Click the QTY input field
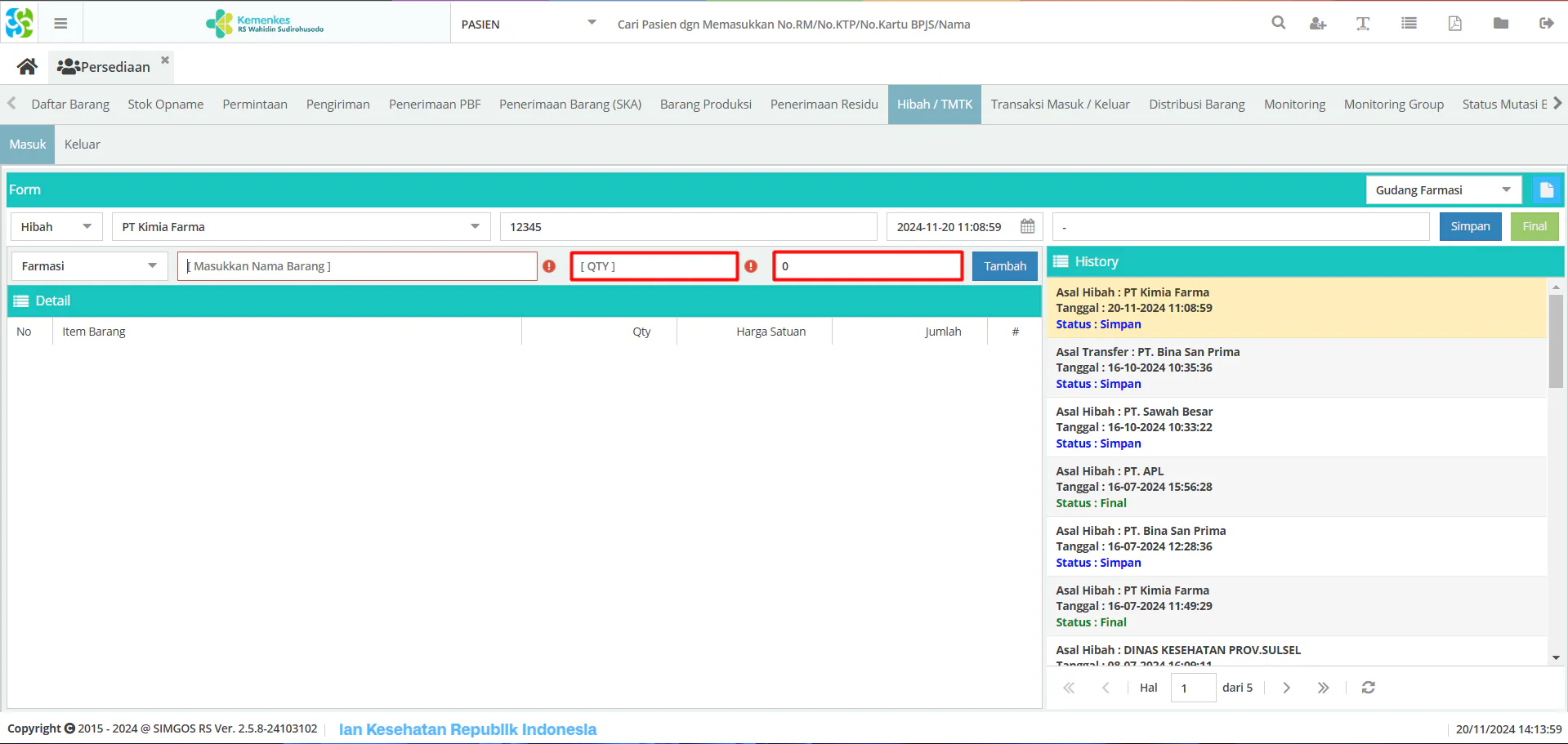Screen dimensions: 1568x744 coord(654,266)
